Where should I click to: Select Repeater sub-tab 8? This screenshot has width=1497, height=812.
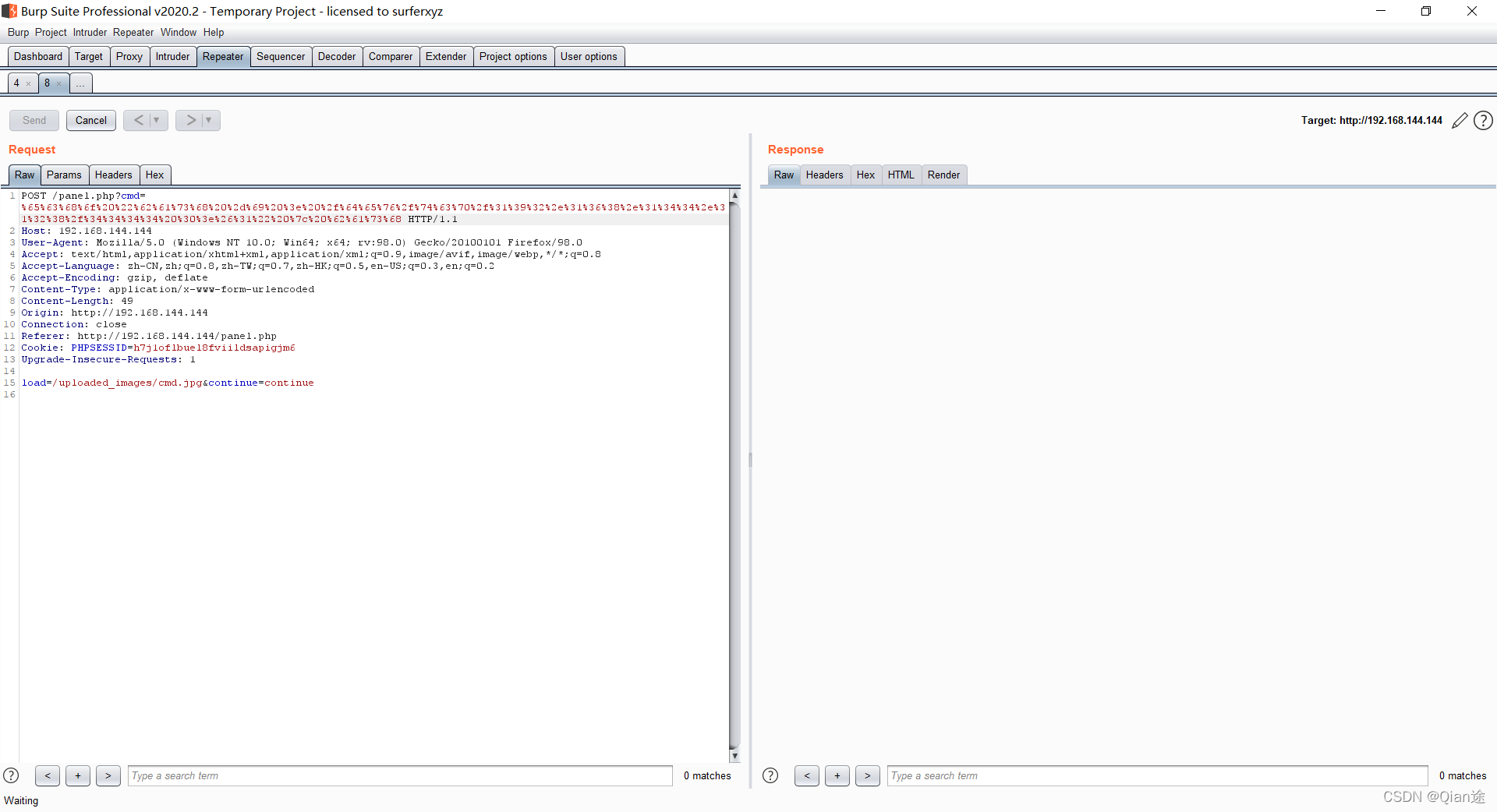point(47,83)
